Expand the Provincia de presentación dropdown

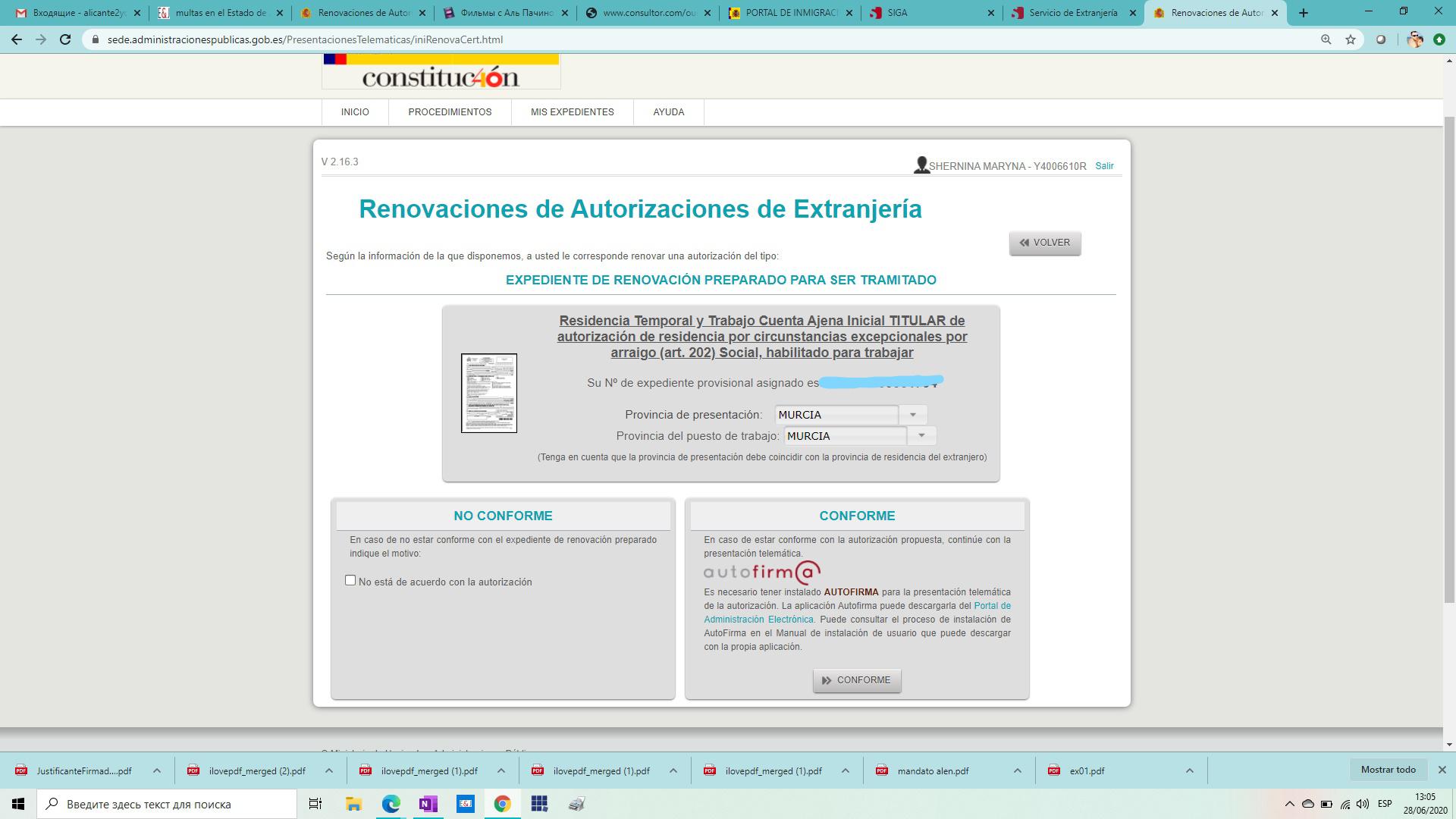point(912,415)
